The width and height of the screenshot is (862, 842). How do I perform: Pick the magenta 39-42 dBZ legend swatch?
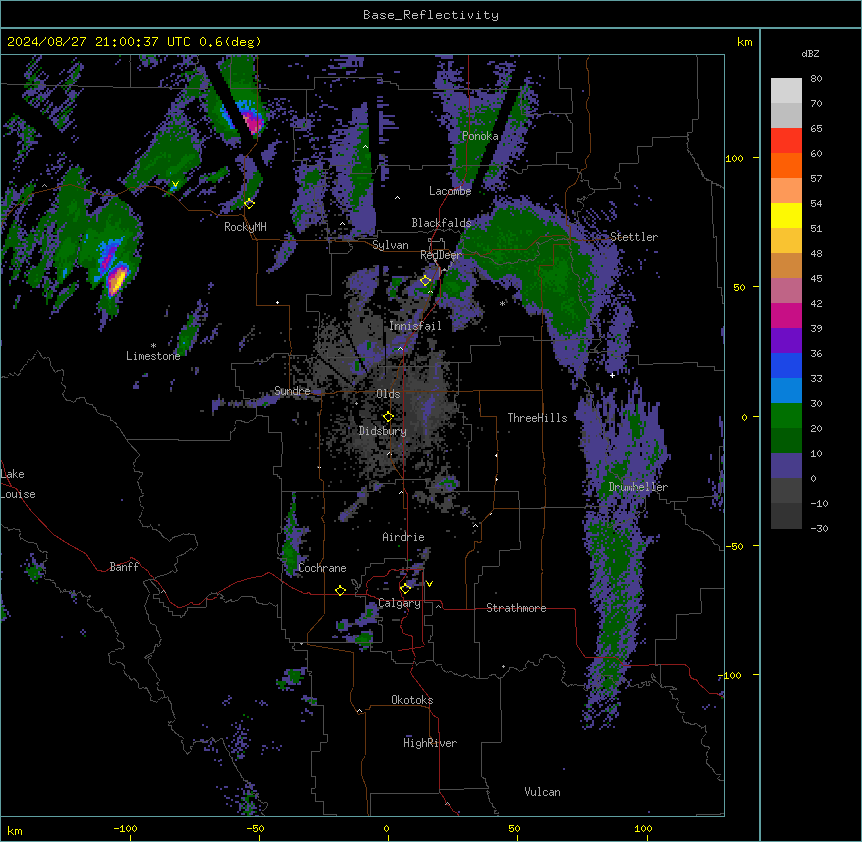click(786, 315)
